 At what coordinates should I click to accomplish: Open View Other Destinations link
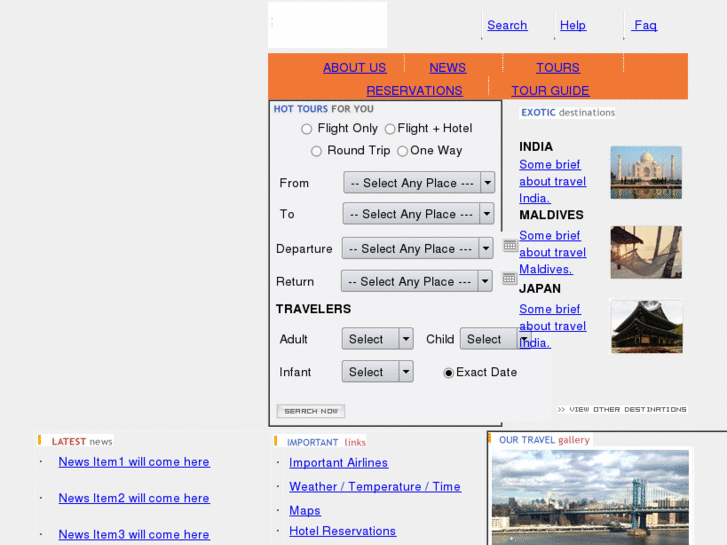point(622,410)
